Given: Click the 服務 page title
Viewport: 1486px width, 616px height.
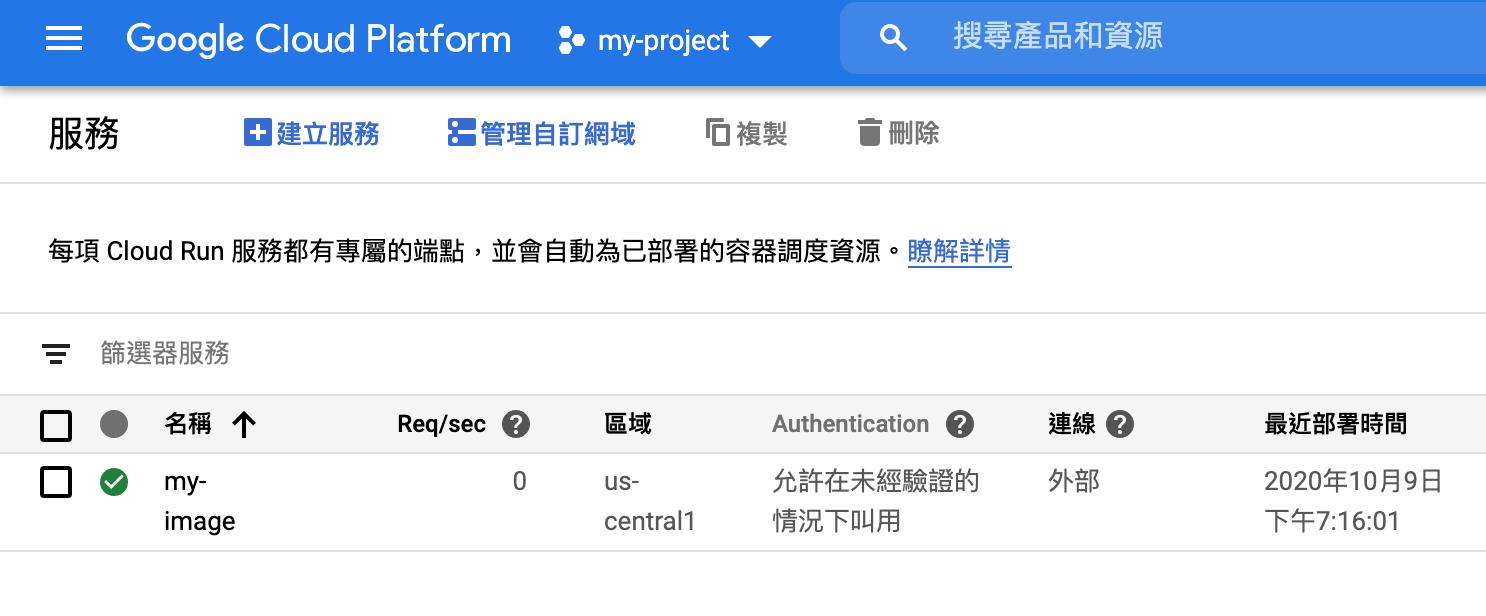Looking at the screenshot, I should (84, 133).
